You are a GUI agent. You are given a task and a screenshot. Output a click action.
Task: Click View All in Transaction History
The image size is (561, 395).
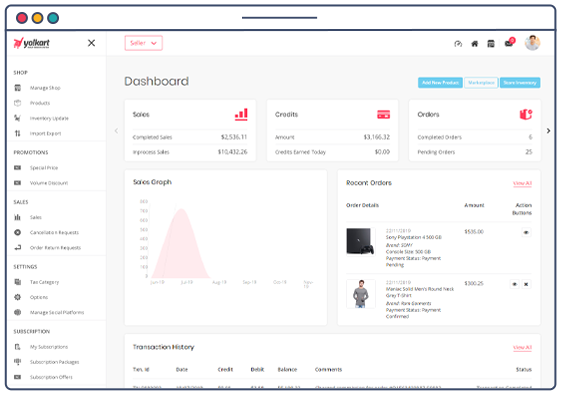tap(522, 347)
